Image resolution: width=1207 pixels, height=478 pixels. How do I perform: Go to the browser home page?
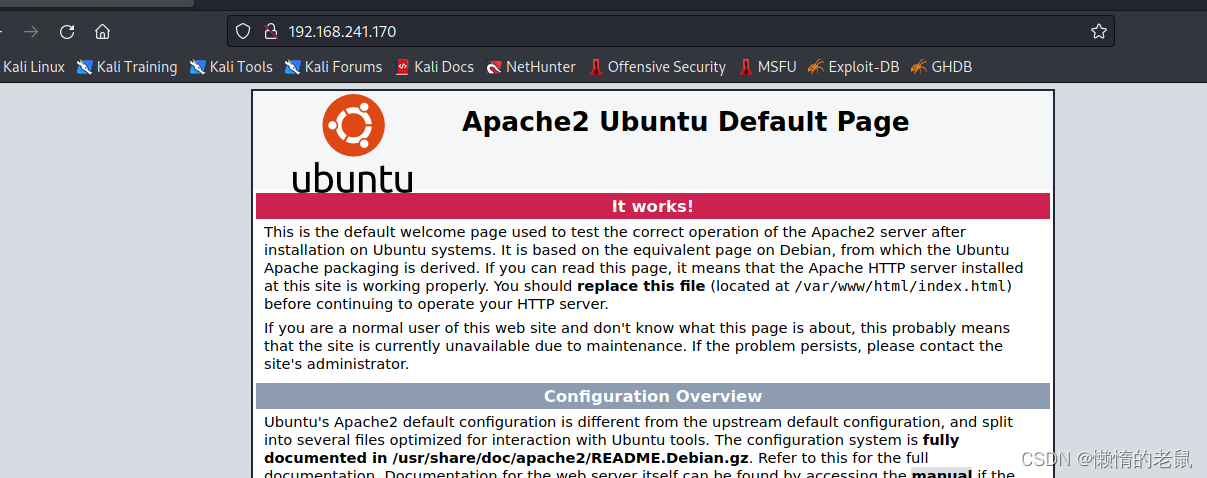pyautogui.click(x=103, y=31)
